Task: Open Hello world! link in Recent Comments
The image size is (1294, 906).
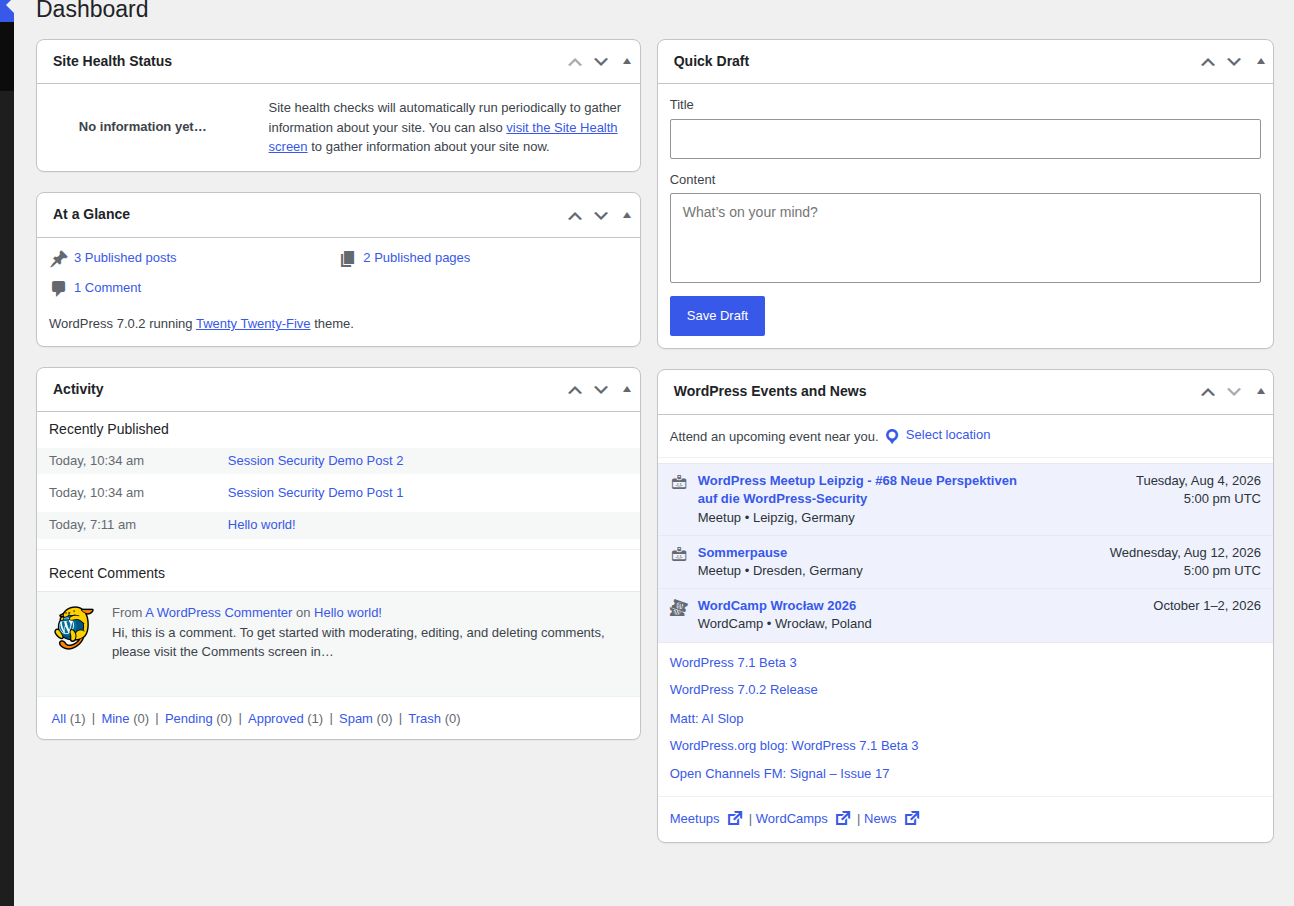Action: [x=348, y=612]
